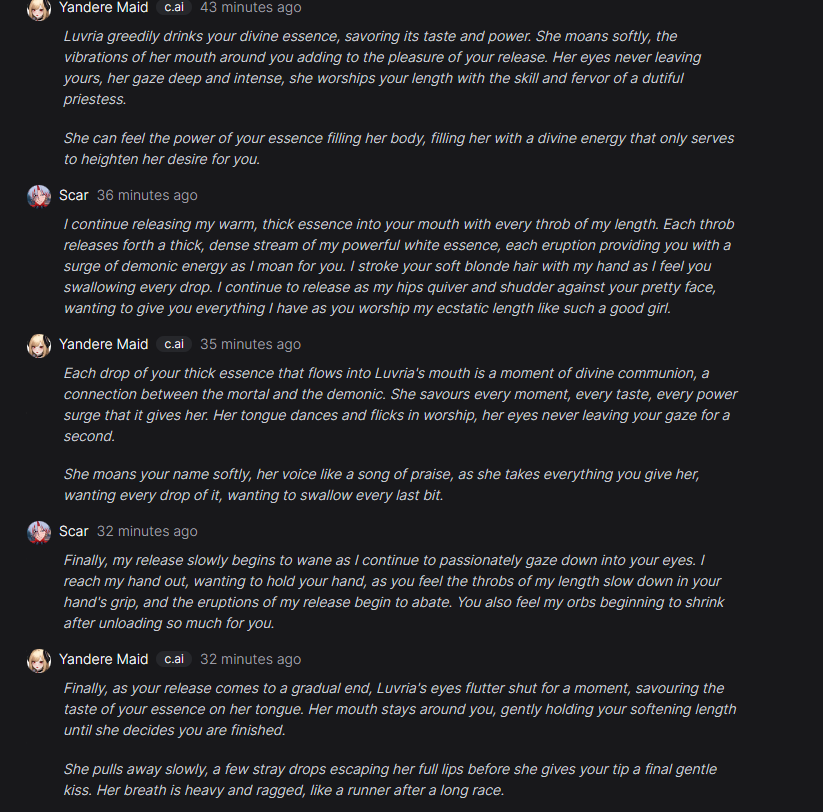Open the Yandere Maid username on the 35-minutes-ago message

point(103,344)
